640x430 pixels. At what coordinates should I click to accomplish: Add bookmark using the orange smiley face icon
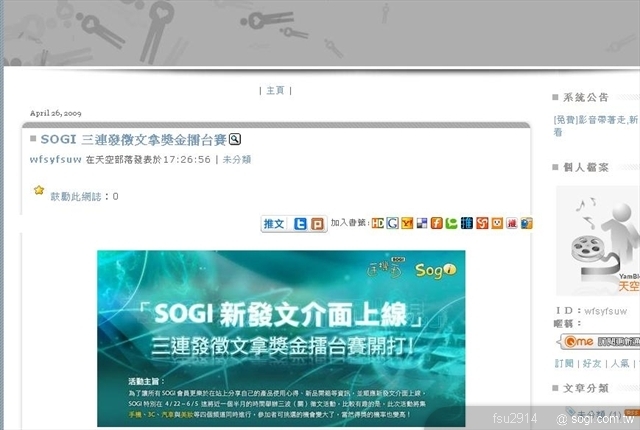497,223
